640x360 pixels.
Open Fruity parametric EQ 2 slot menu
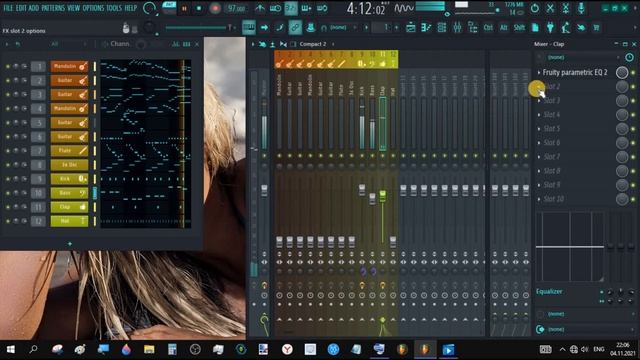[x=539, y=72]
